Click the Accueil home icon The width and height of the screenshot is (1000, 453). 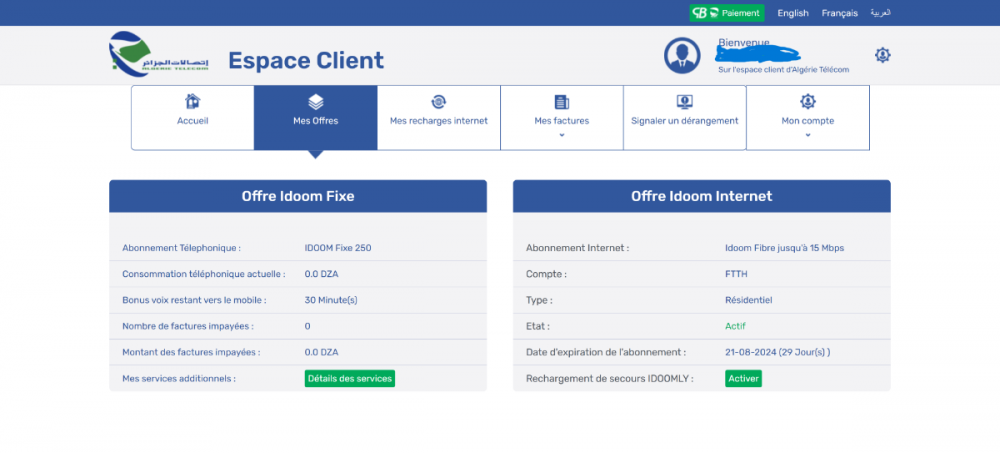tap(192, 102)
